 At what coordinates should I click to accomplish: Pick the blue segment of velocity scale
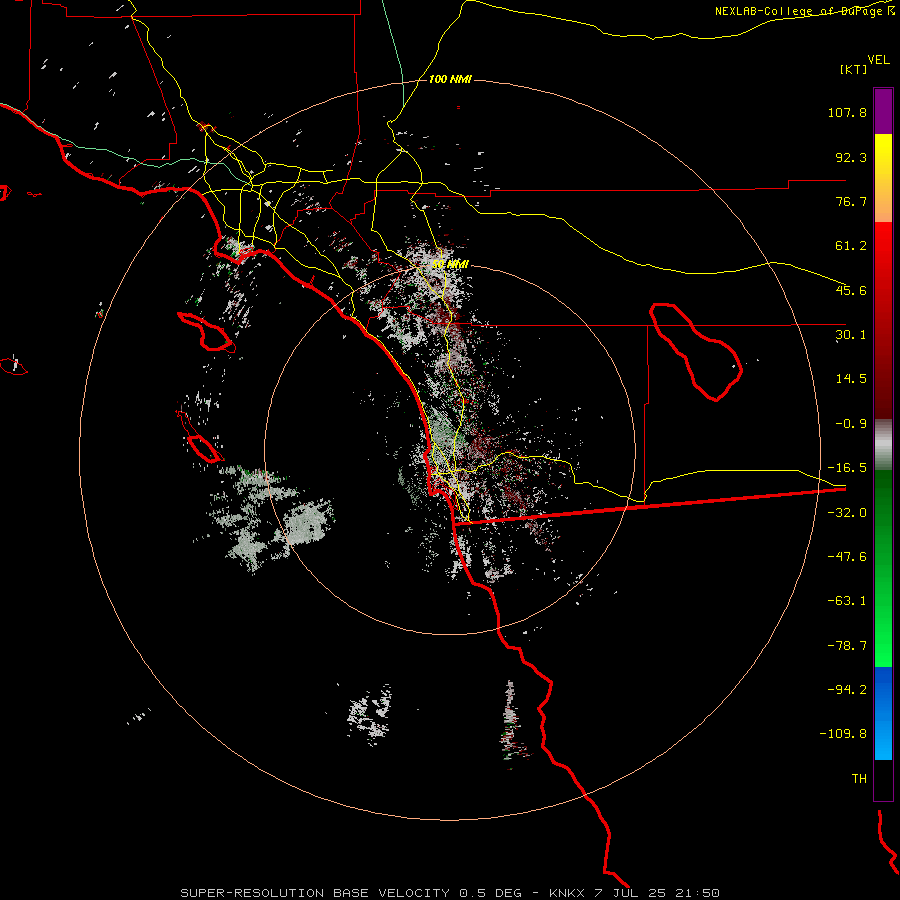[x=883, y=713]
